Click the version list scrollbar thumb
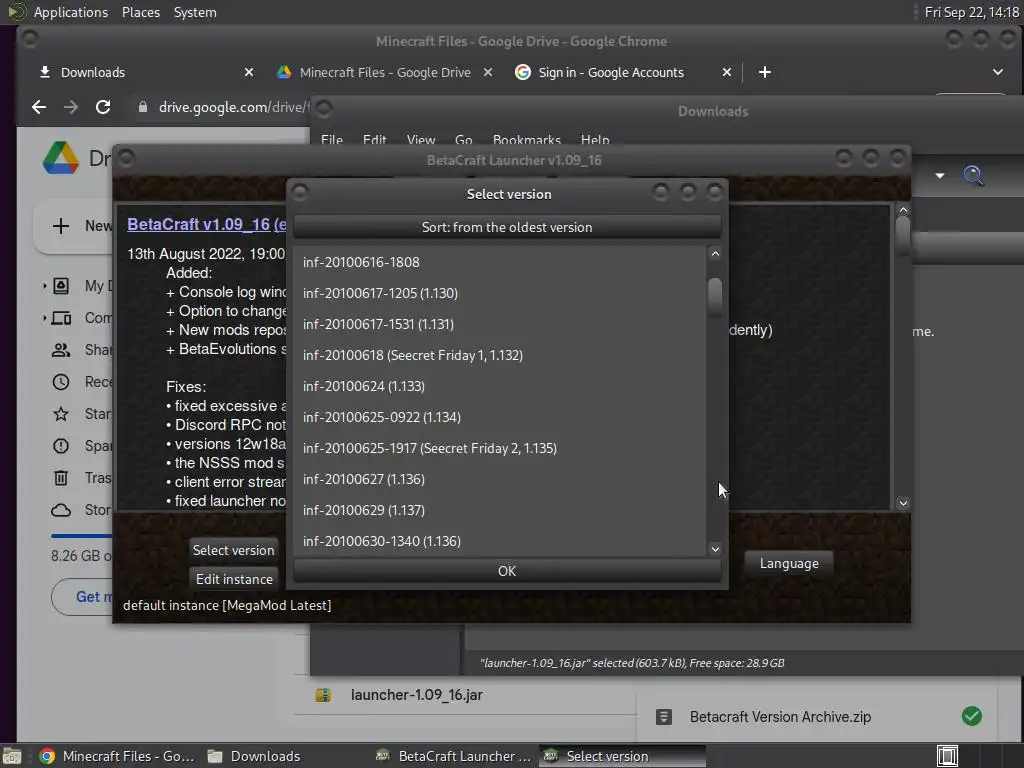This screenshot has height=768, width=1024. (715, 296)
